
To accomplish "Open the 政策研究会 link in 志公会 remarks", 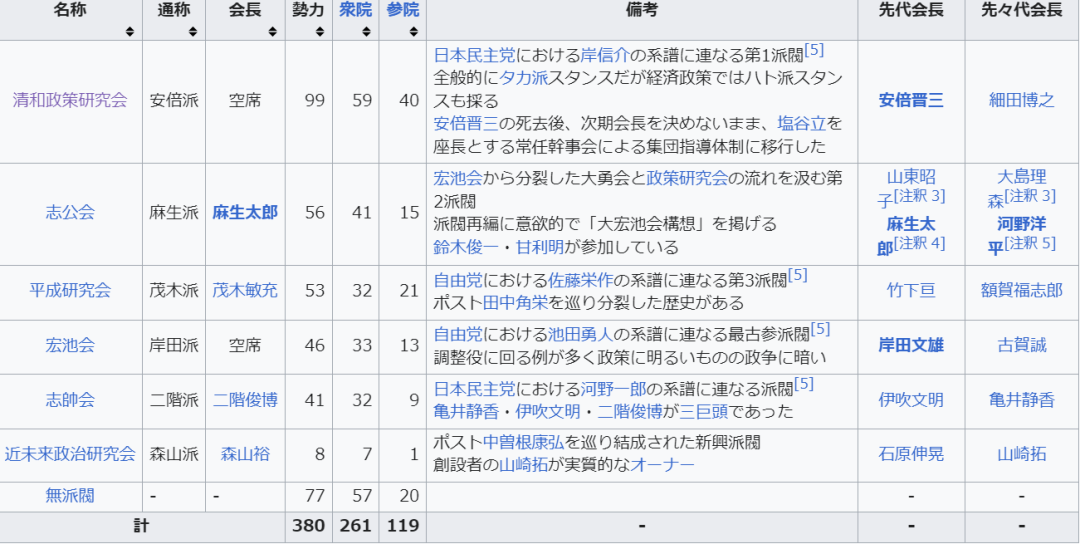I will click(x=687, y=179).
